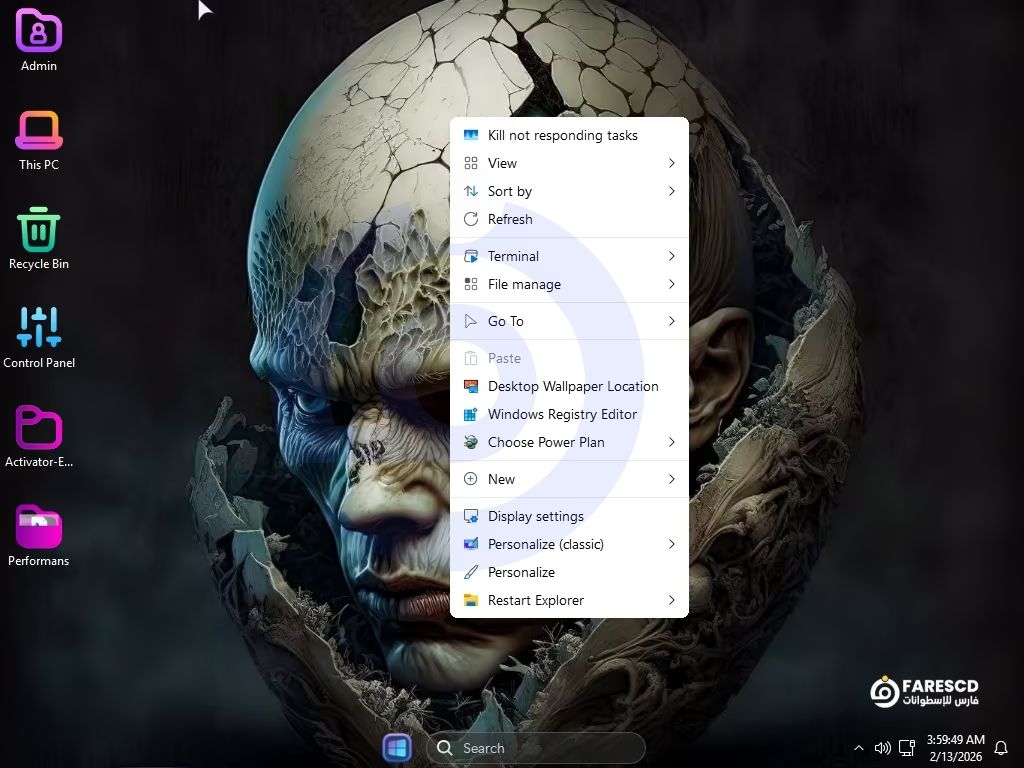Choose Kill not responding tasks
This screenshot has height=768, width=1024.
[x=562, y=135]
